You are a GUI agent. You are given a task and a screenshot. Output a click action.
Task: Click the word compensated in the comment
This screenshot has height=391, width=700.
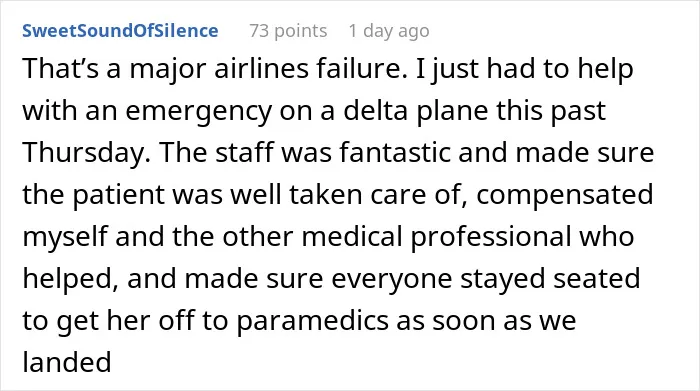pos(564,196)
